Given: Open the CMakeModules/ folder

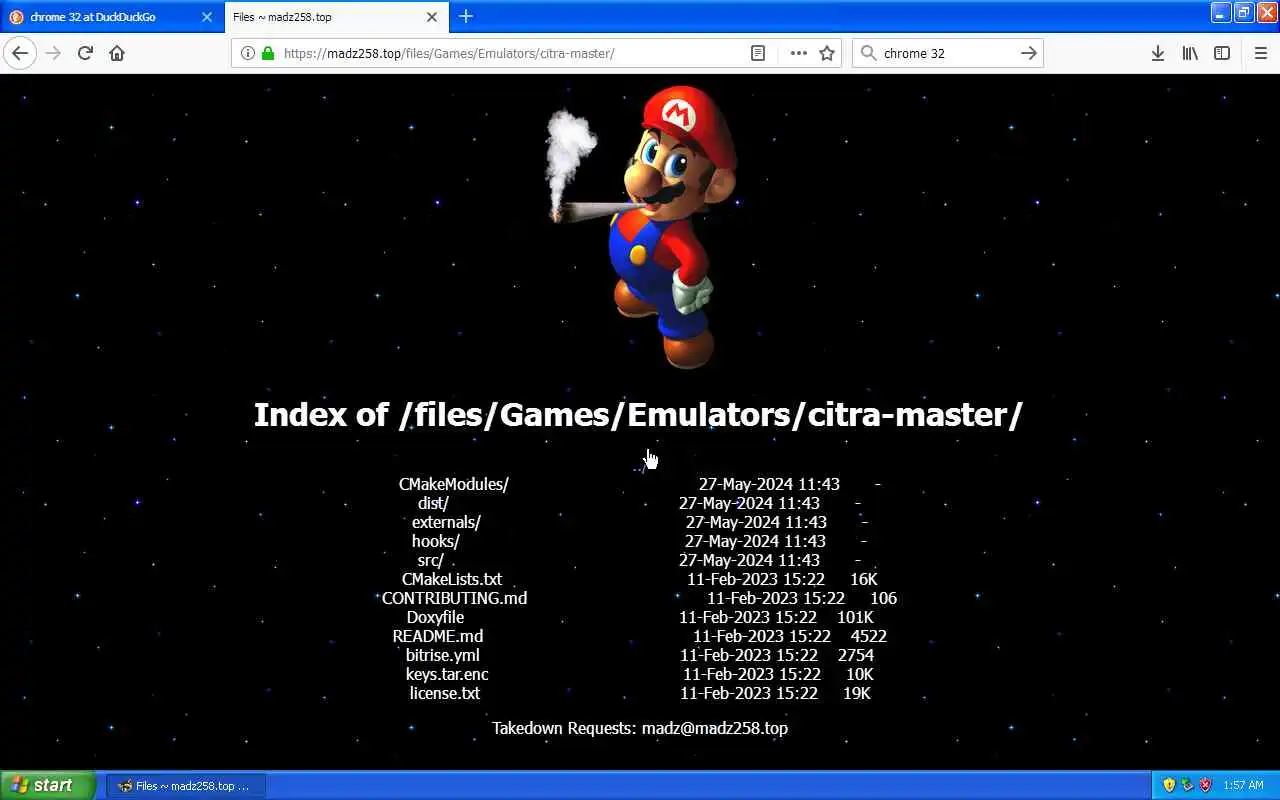Looking at the screenshot, I should [x=454, y=484].
